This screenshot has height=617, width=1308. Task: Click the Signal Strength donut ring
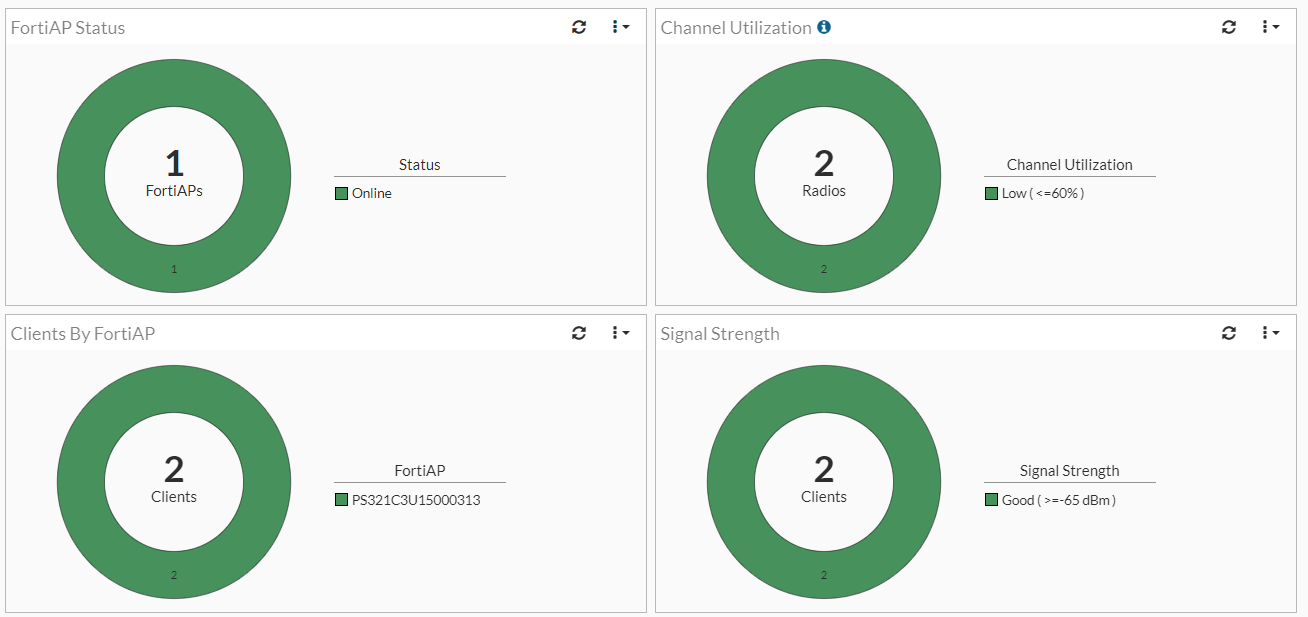pyautogui.click(x=730, y=481)
